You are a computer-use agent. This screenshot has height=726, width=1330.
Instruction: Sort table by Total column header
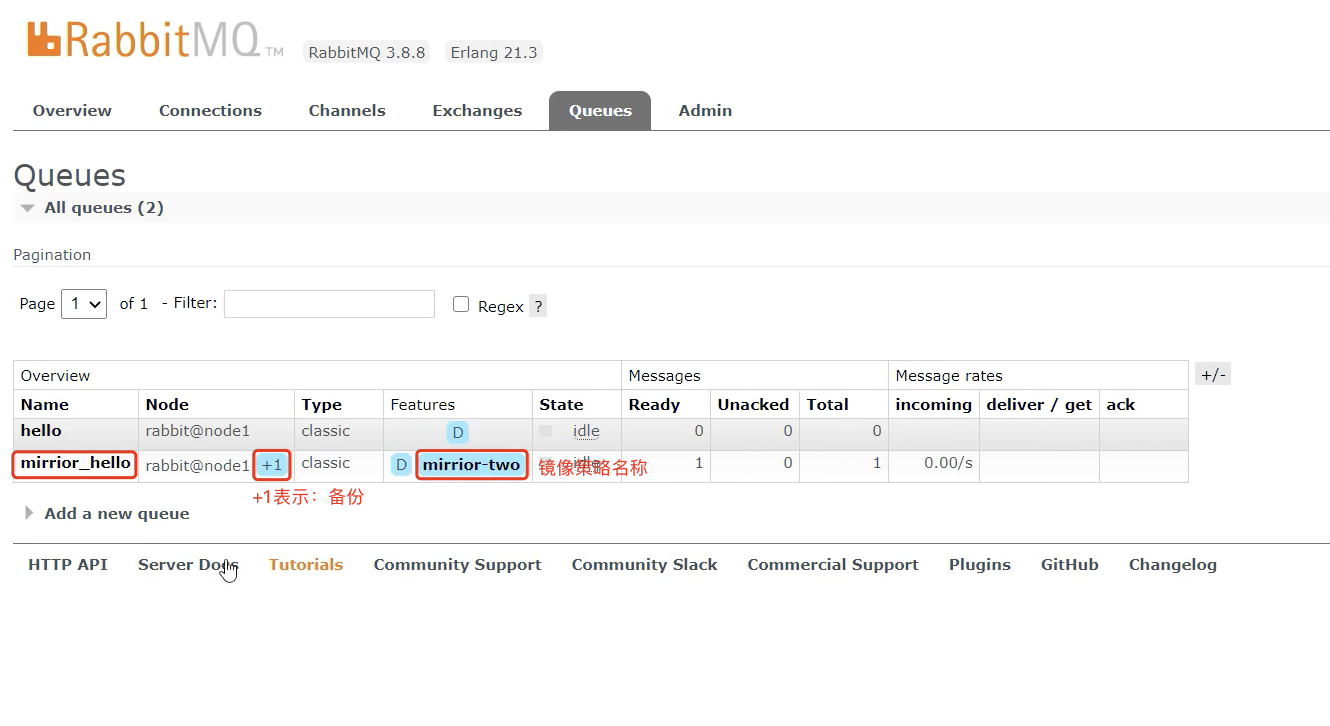pos(828,405)
